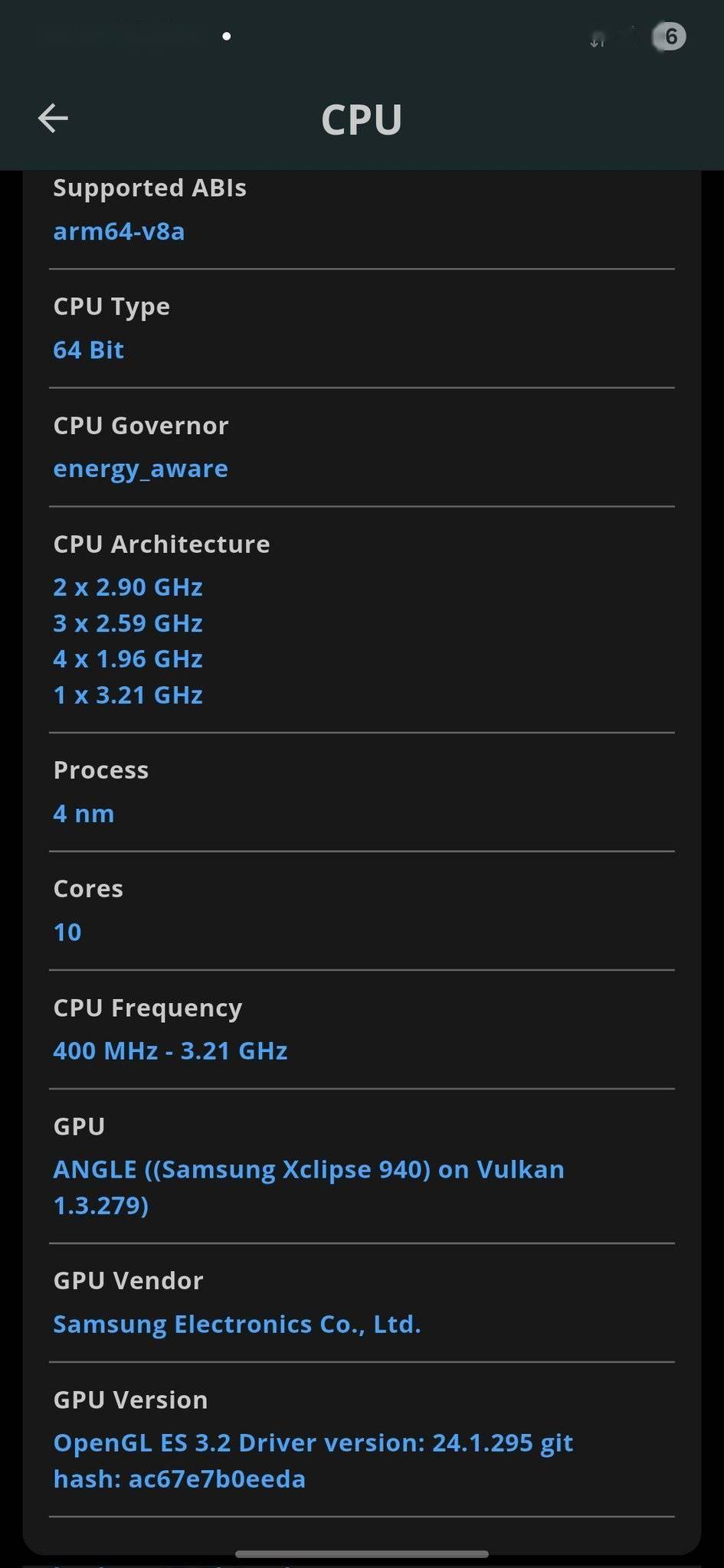Viewport: 724px width, 1568px height.
Task: Tap the home gesture bar at bottom
Action: [x=362, y=1554]
